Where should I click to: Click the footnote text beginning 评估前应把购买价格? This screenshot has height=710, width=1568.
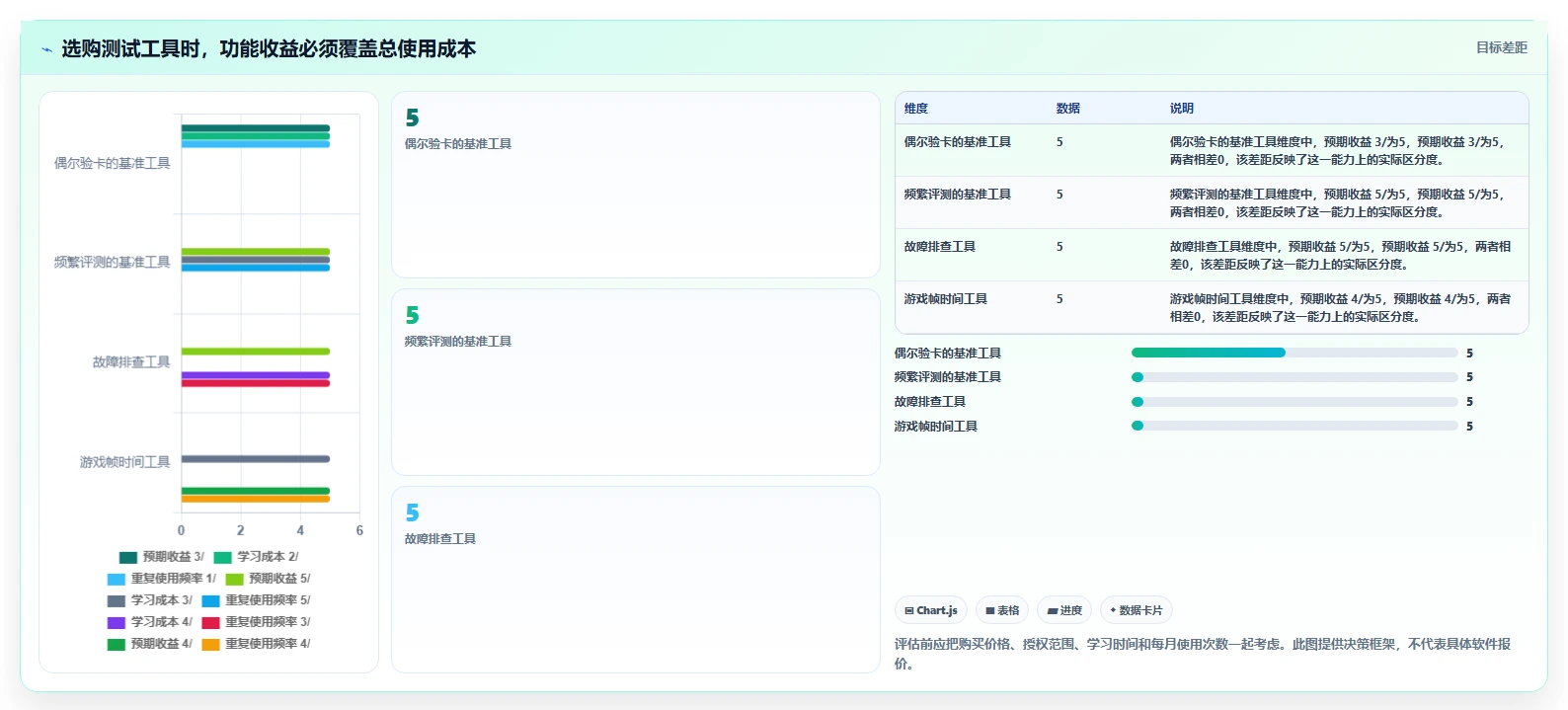click(x=1203, y=654)
